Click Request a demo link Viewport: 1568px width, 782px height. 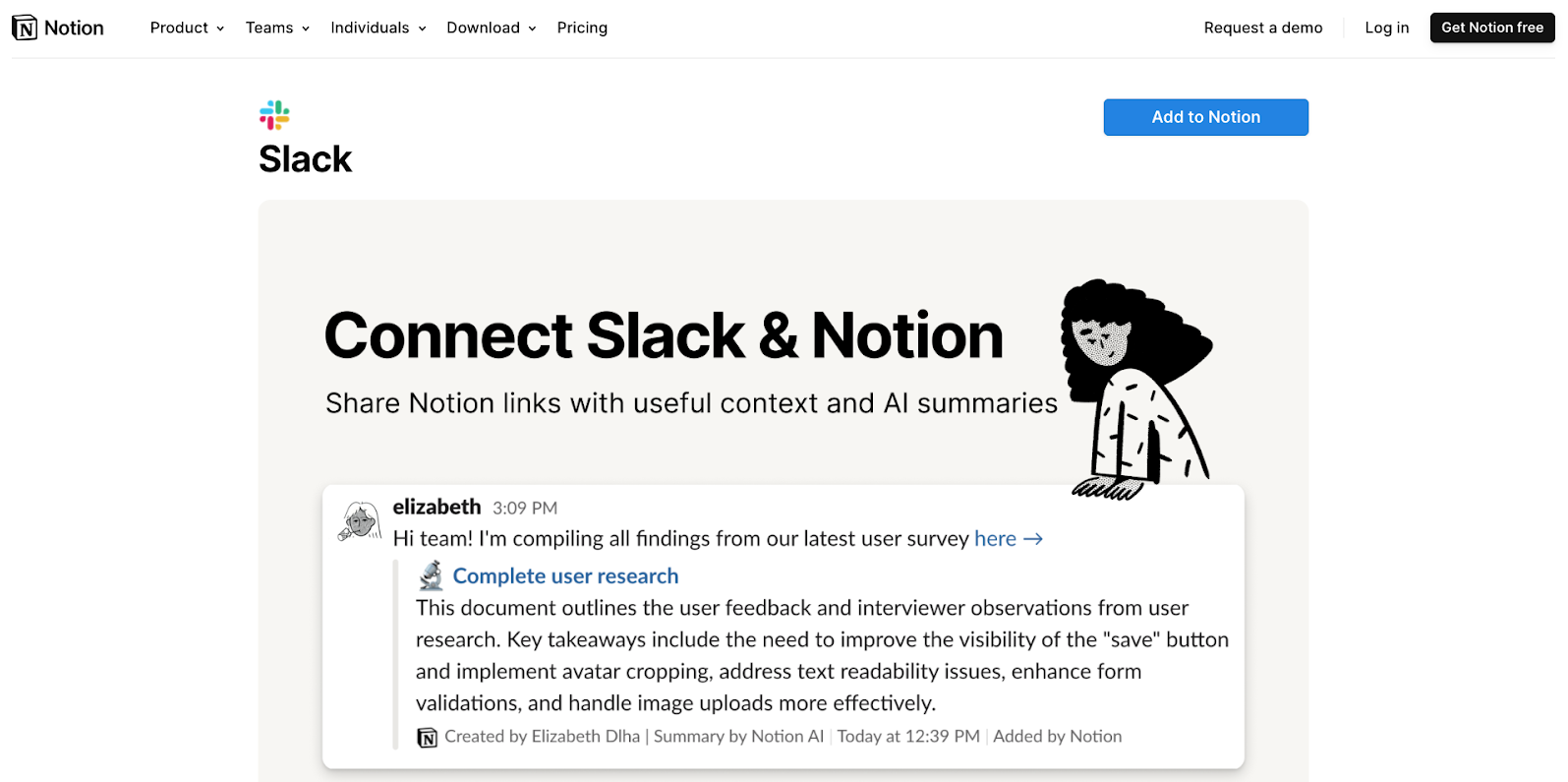pyautogui.click(x=1262, y=28)
